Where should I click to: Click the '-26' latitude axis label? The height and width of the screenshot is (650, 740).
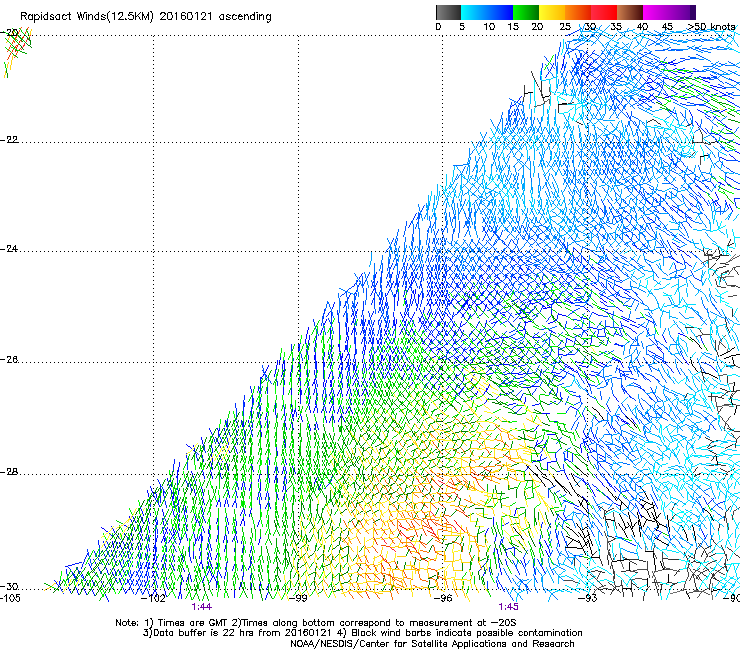point(10,360)
